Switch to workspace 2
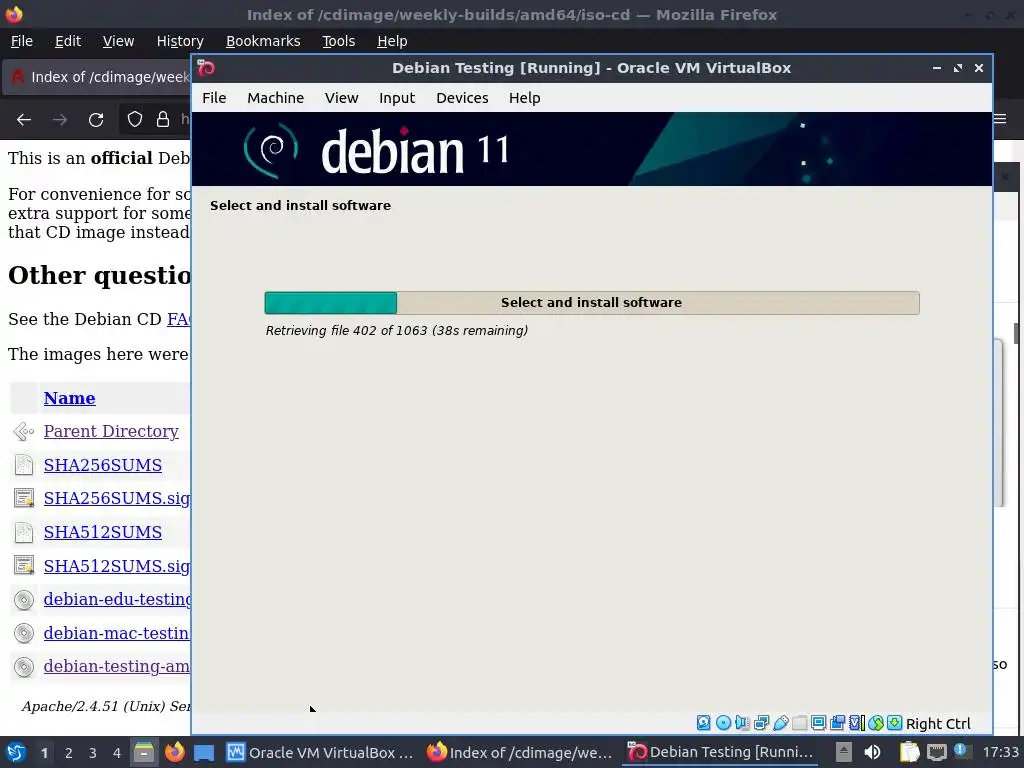The image size is (1024, 768). click(69, 753)
